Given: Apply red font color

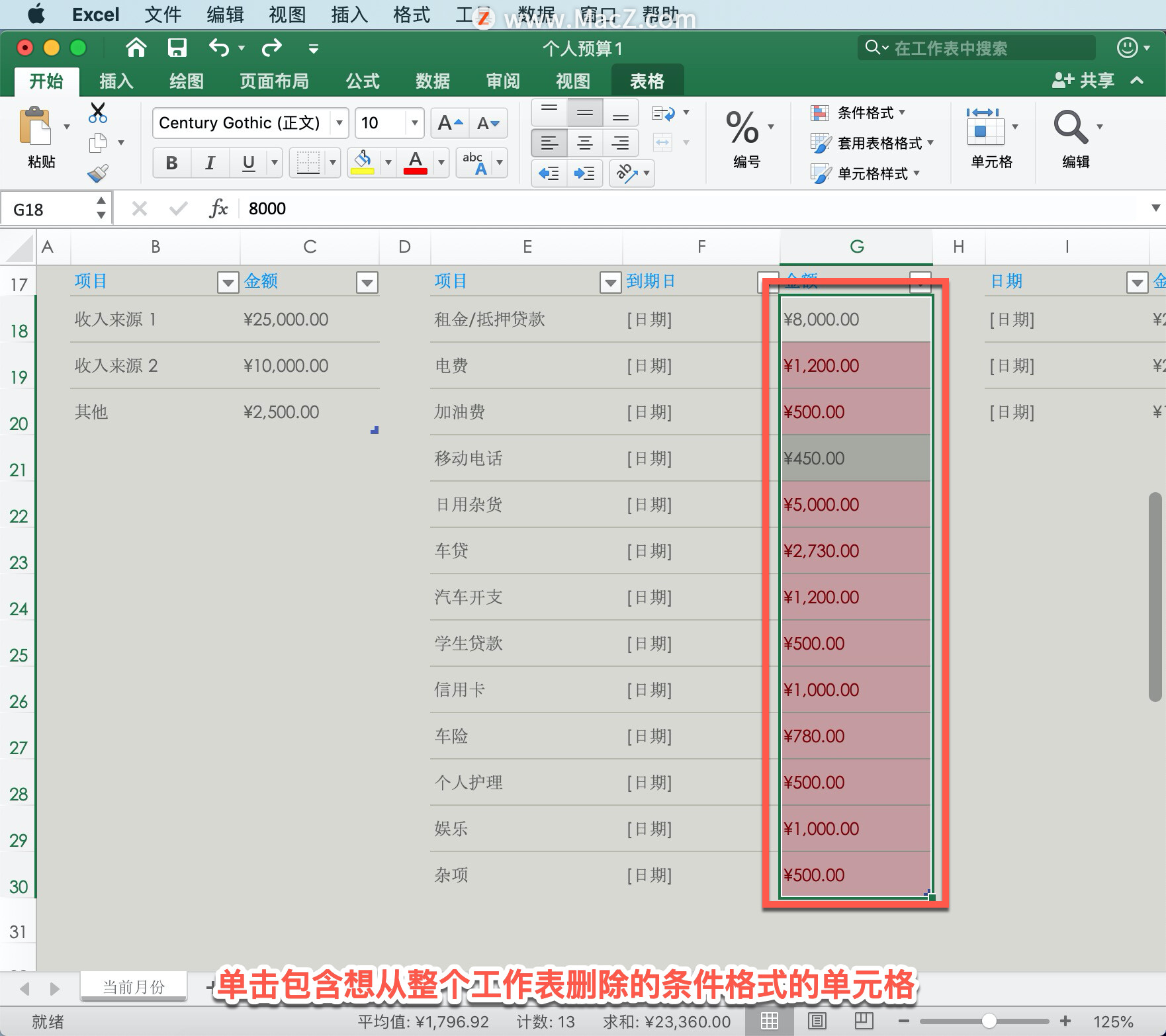Looking at the screenshot, I should tap(416, 162).
